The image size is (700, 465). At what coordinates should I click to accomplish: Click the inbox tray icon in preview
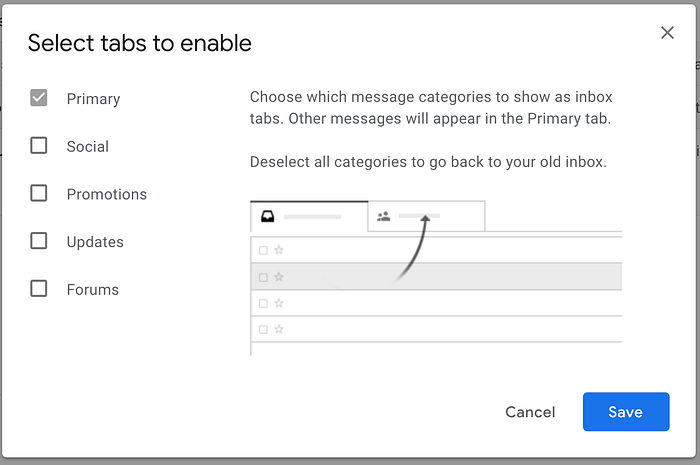click(x=267, y=216)
